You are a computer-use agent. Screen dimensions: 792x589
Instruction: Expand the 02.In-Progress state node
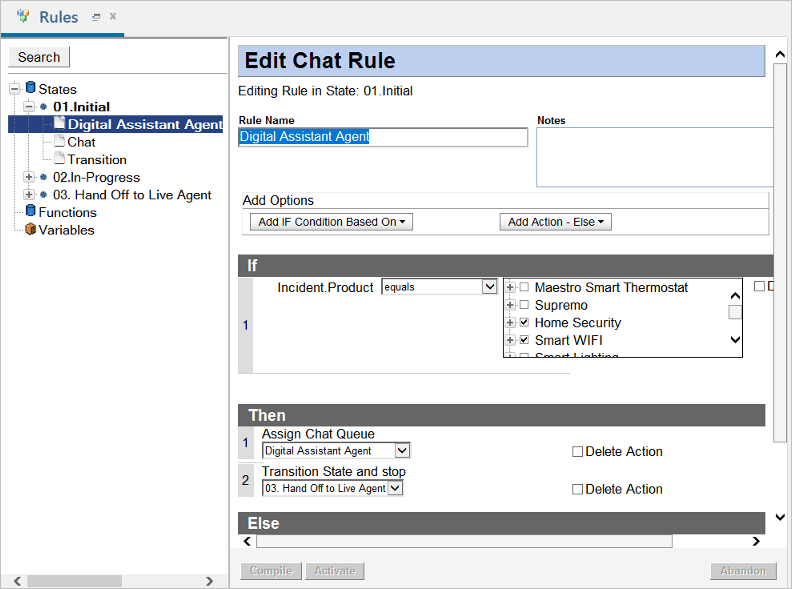click(x=29, y=177)
